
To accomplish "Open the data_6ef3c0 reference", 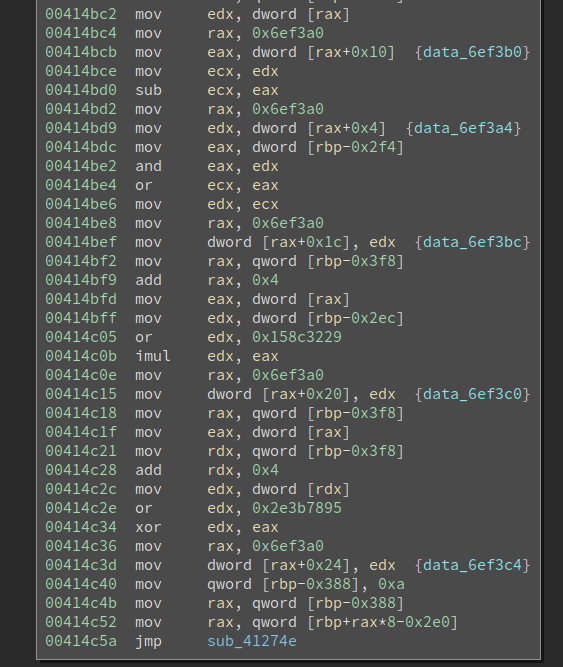I will point(472,394).
